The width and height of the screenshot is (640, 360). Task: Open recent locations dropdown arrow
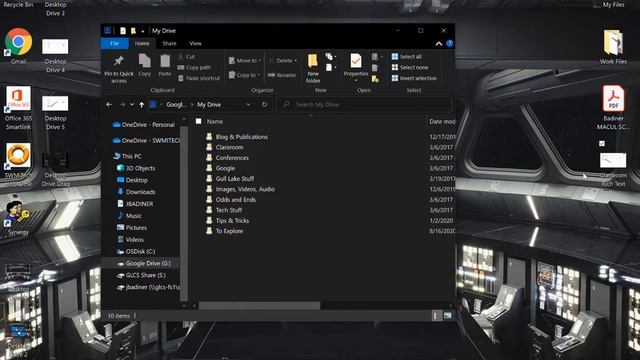(x=132, y=104)
